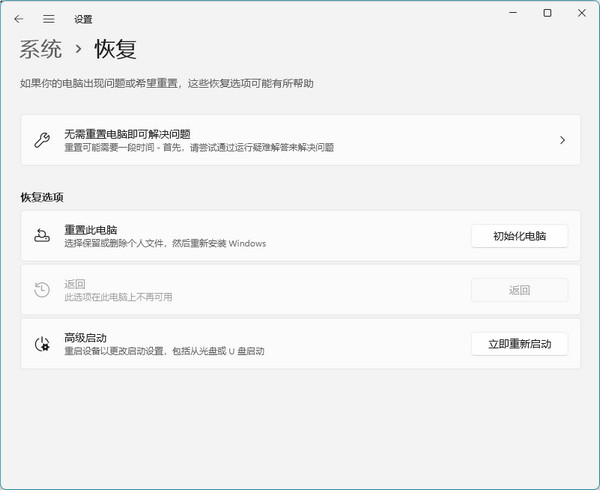Click the 如果你的电脑出现问题 intro text
The image size is (600, 490).
166,83
